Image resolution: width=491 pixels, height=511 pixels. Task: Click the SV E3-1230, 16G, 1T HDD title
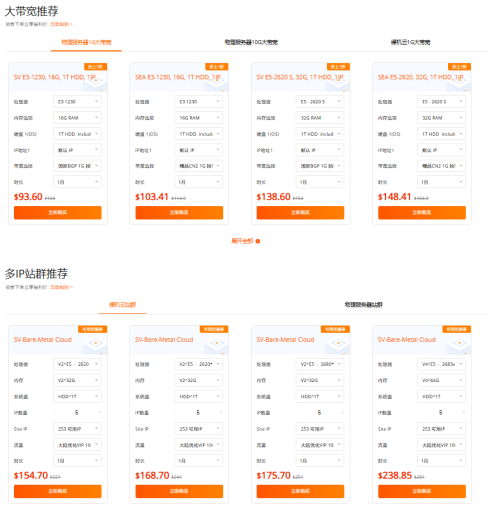pos(55,77)
